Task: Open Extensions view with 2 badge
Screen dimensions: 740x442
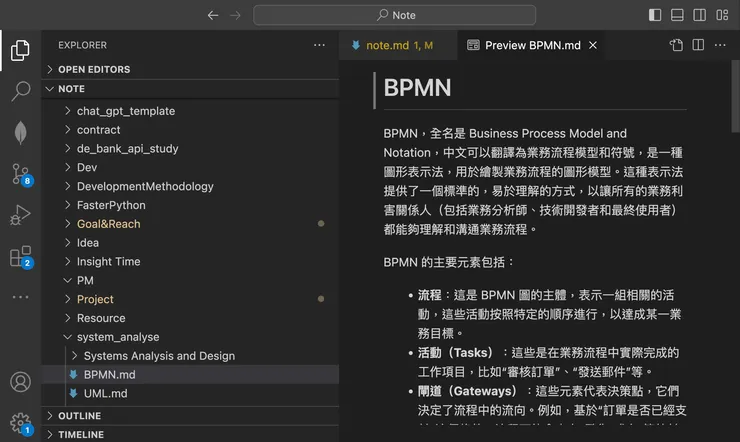Action: 21,257
